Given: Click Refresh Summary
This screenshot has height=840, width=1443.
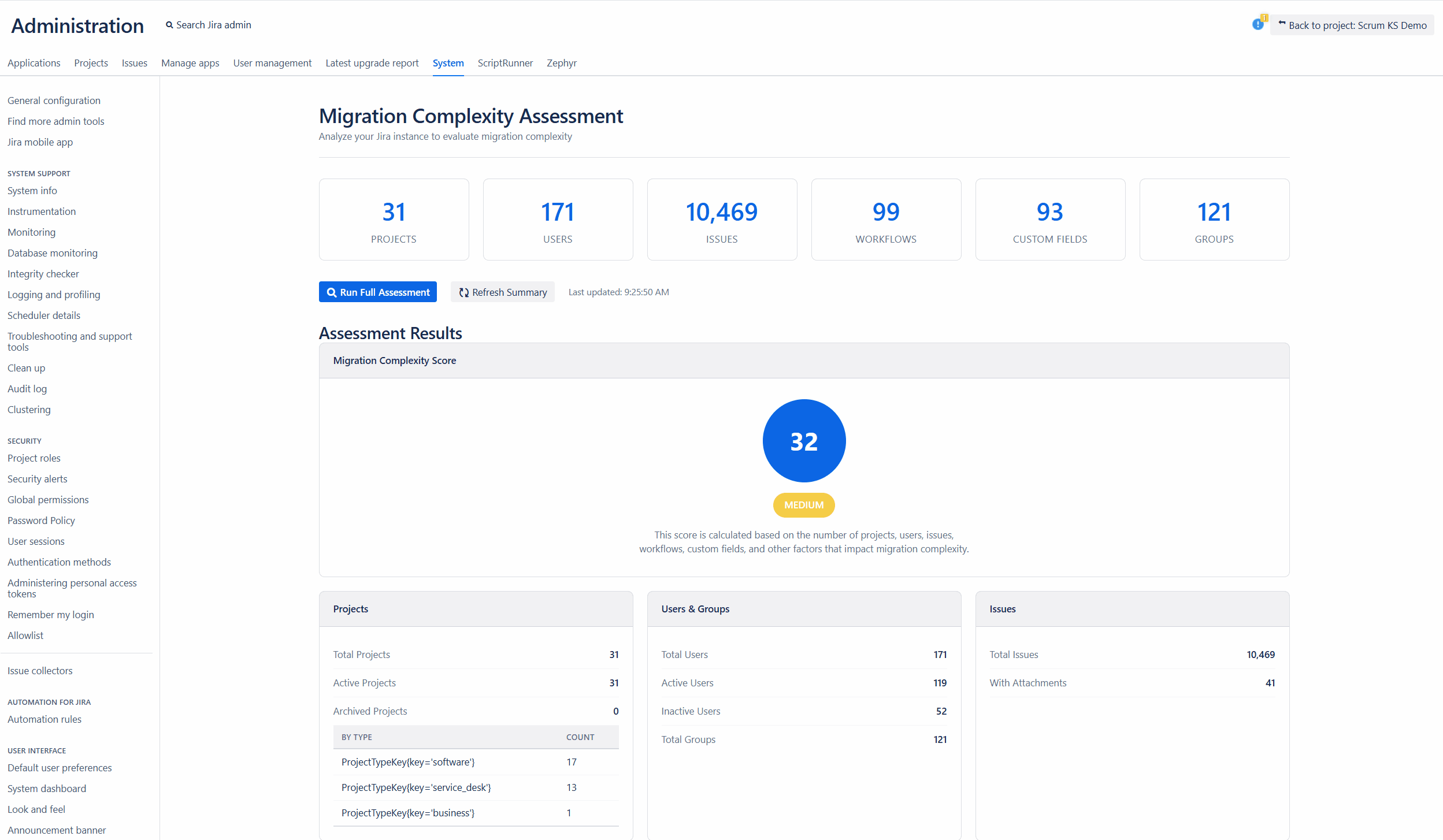Looking at the screenshot, I should click(502, 292).
